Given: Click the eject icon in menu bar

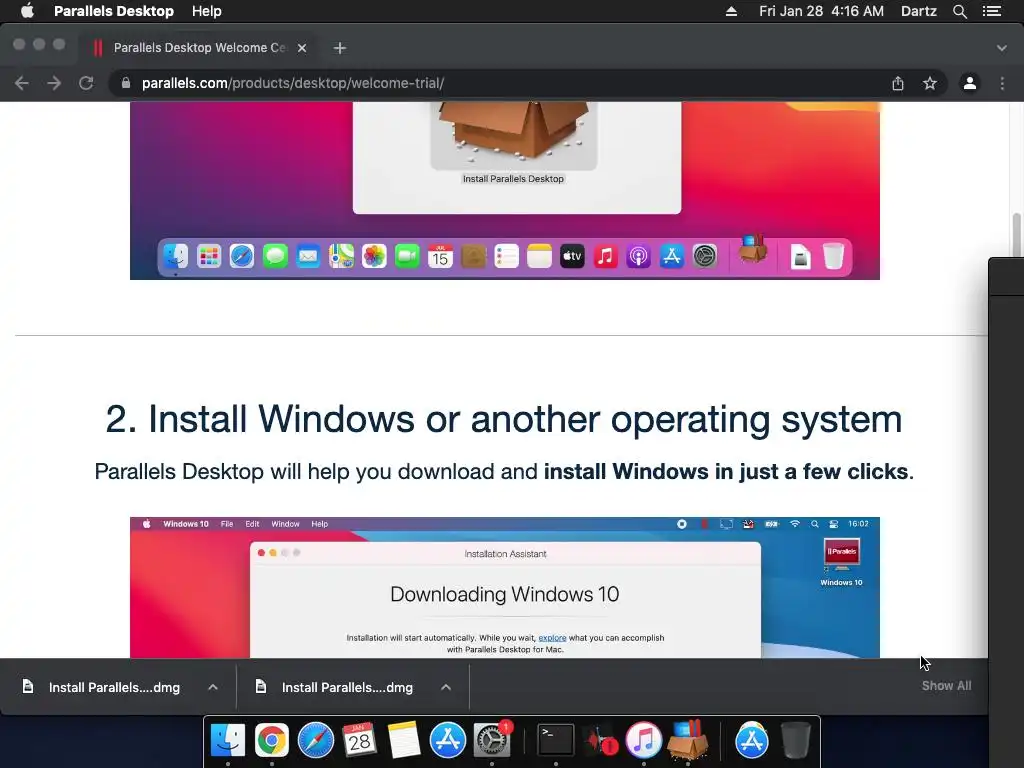Looking at the screenshot, I should [x=731, y=11].
